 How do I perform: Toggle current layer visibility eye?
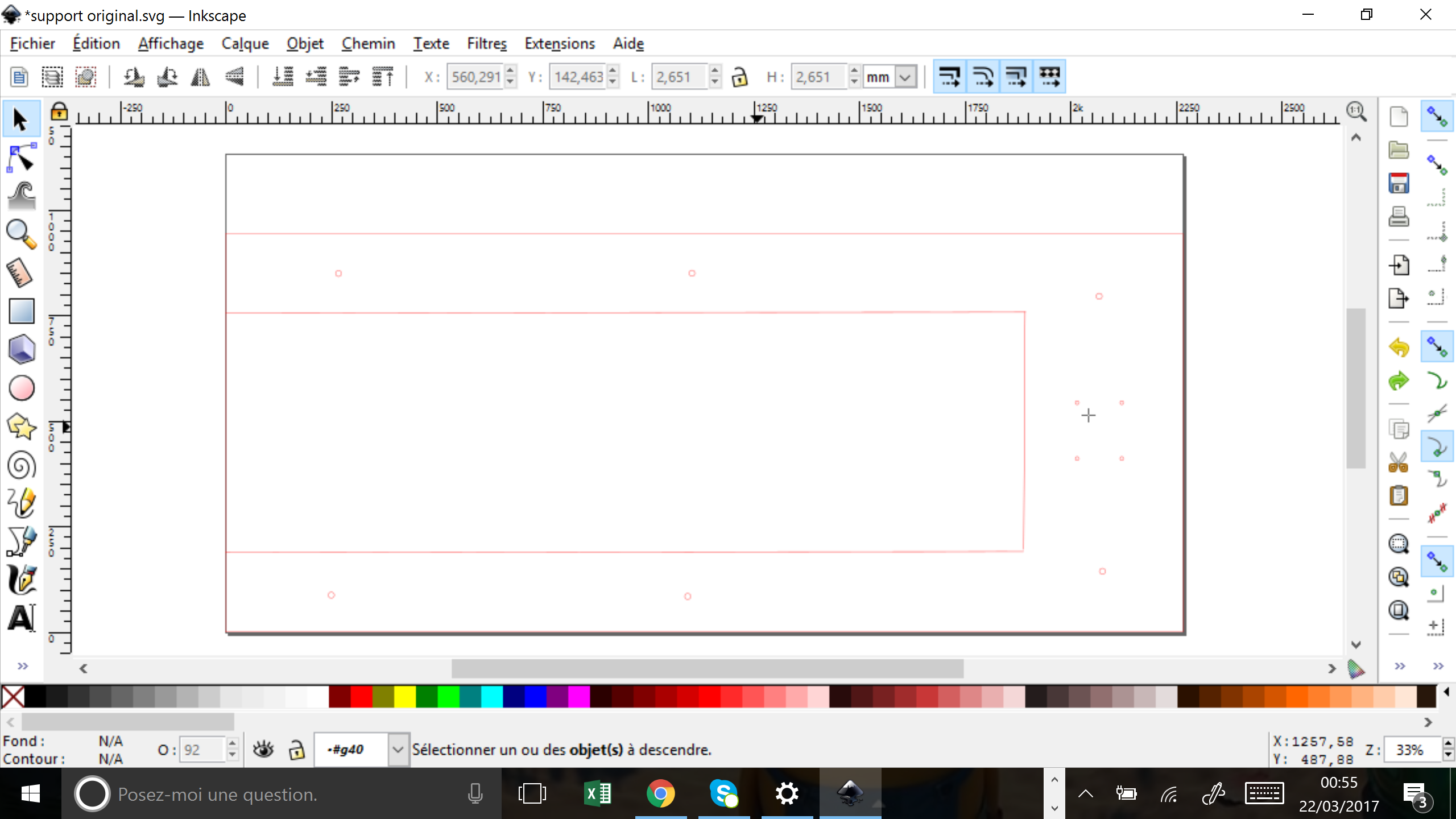263,750
